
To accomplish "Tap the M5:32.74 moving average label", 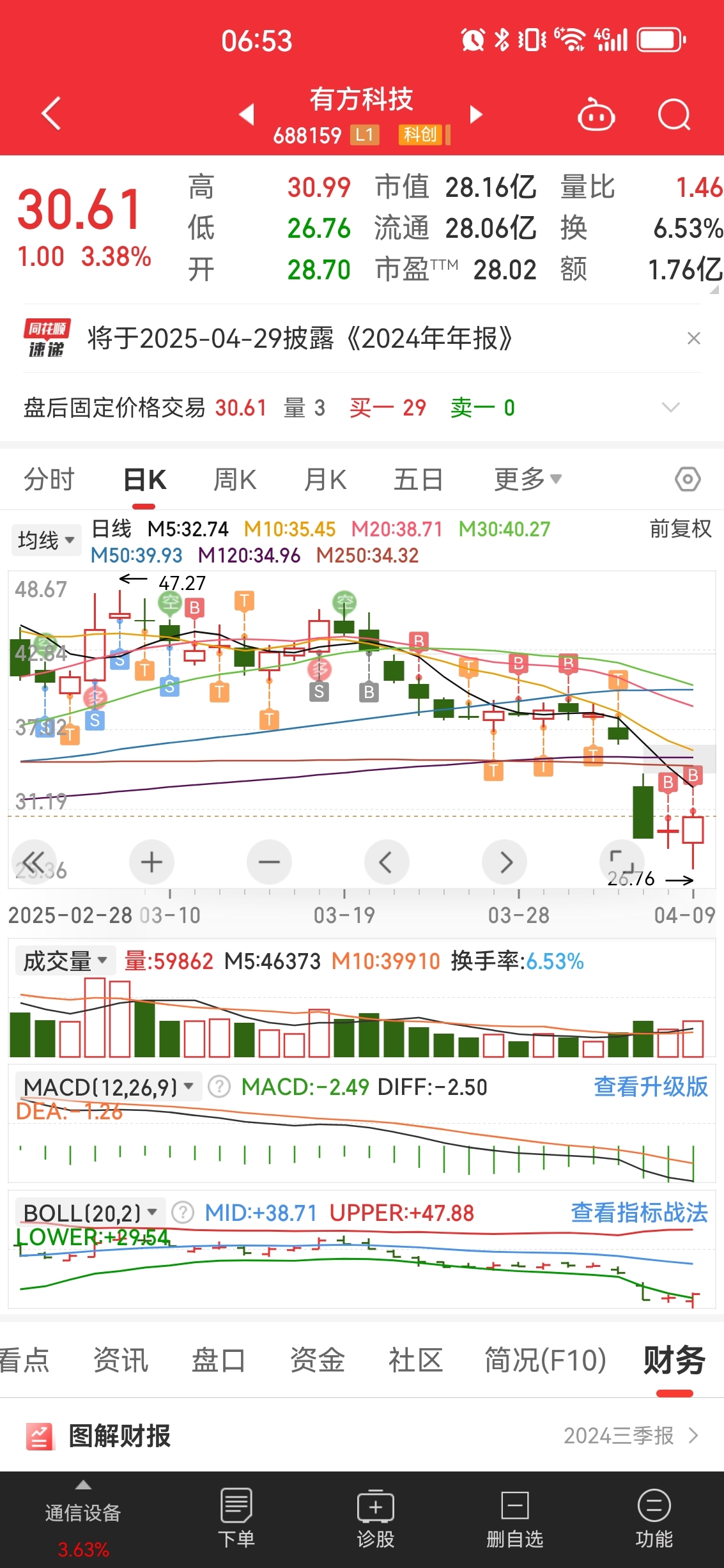I will click(188, 529).
